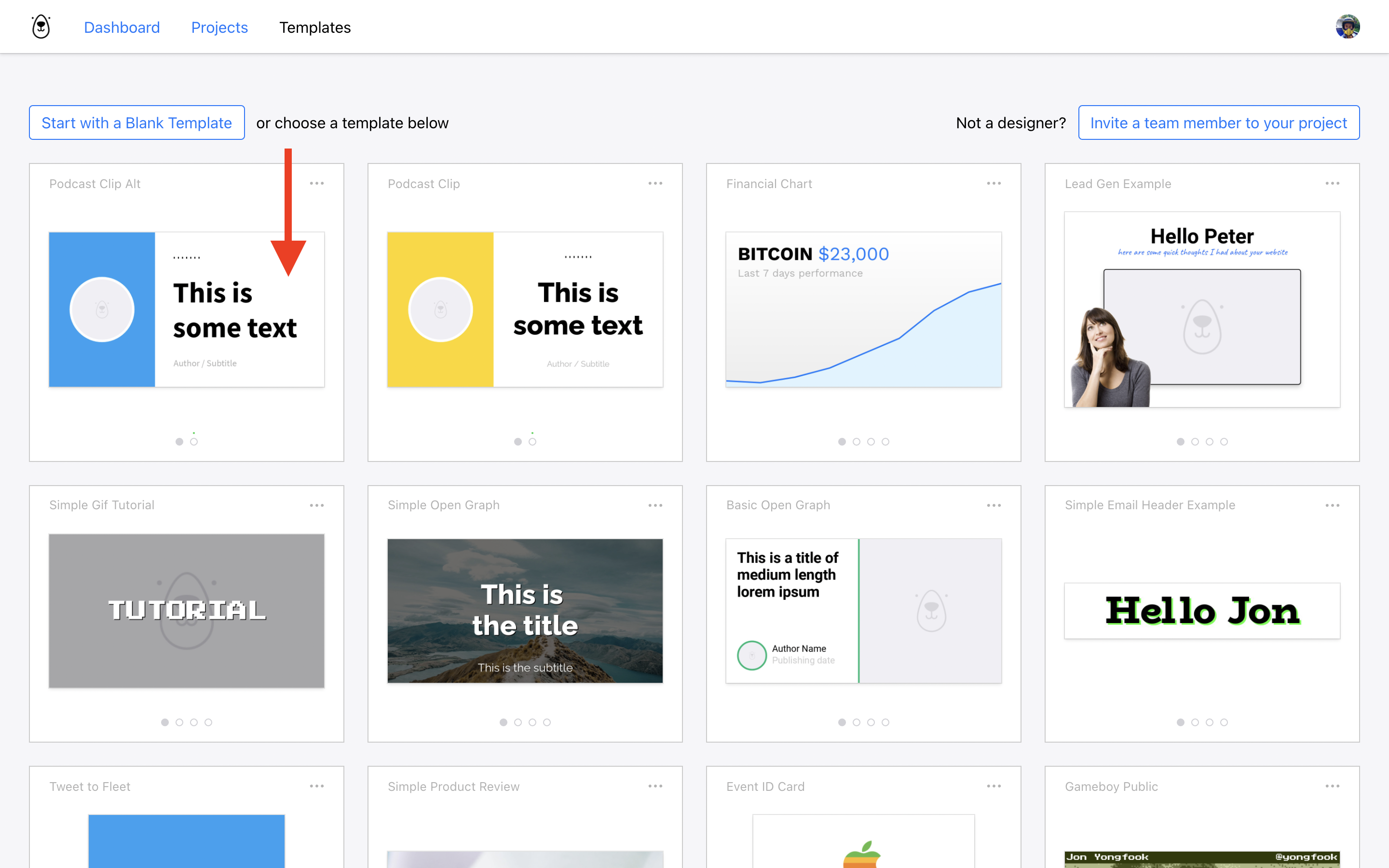Open Basic Open Graph ellipsis menu
1389x868 pixels.
click(x=994, y=505)
